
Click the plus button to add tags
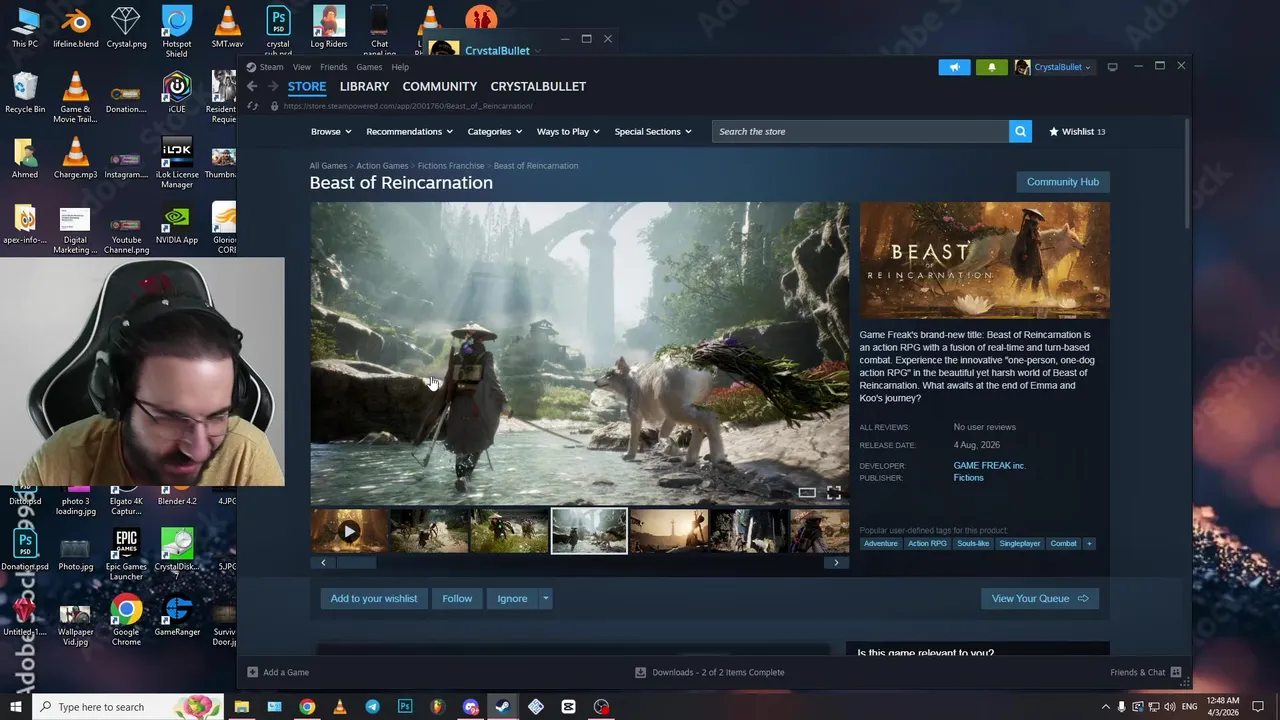1089,543
